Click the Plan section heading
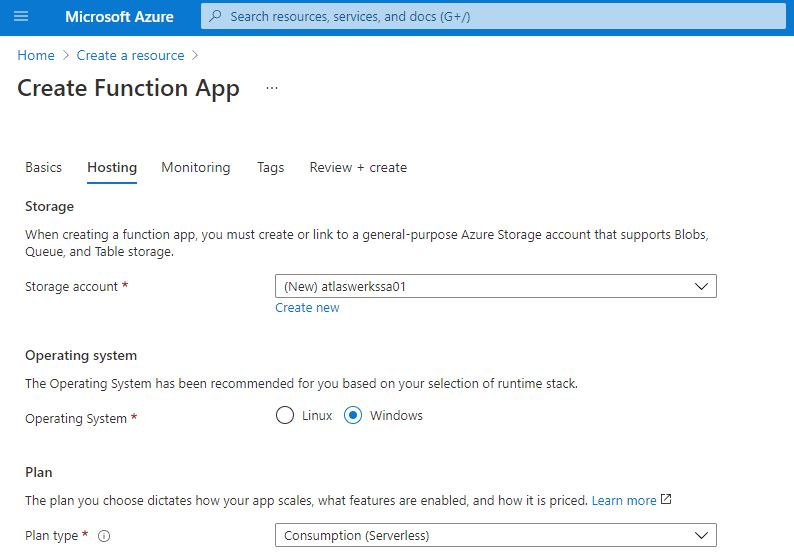794x560 pixels. (38, 472)
